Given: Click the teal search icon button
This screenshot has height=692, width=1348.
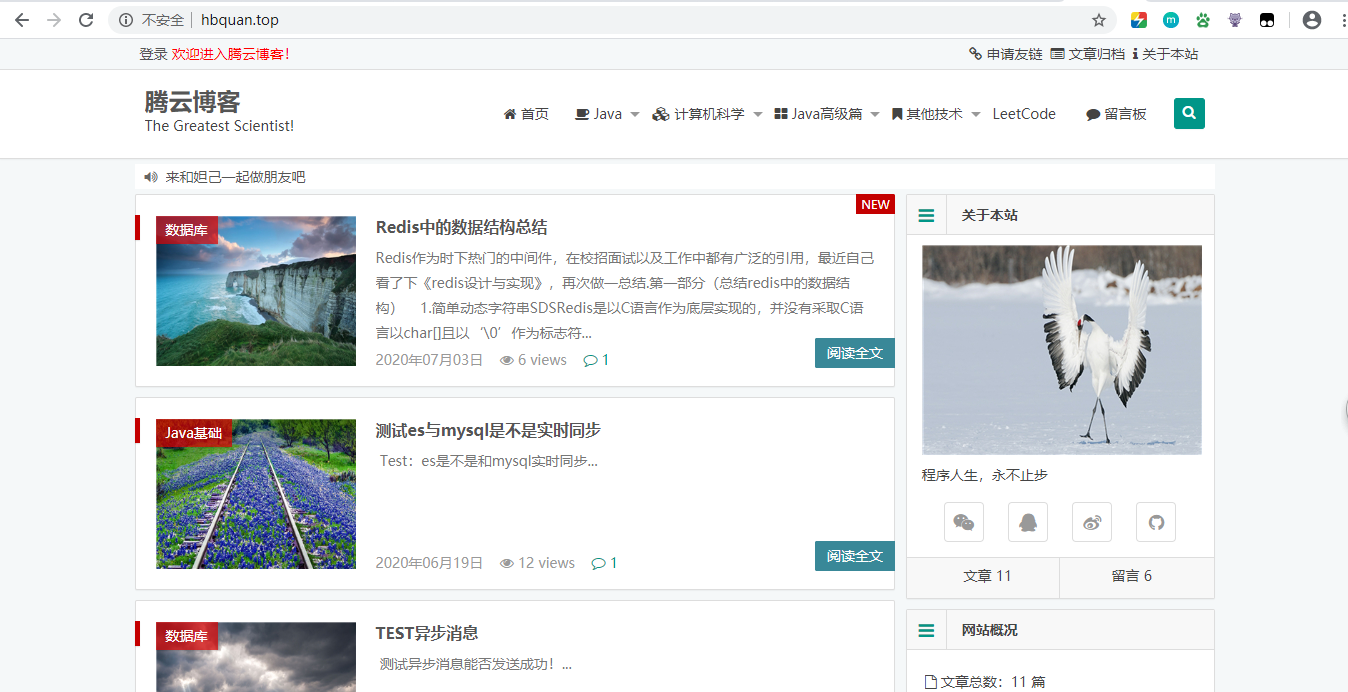Looking at the screenshot, I should [1189, 114].
